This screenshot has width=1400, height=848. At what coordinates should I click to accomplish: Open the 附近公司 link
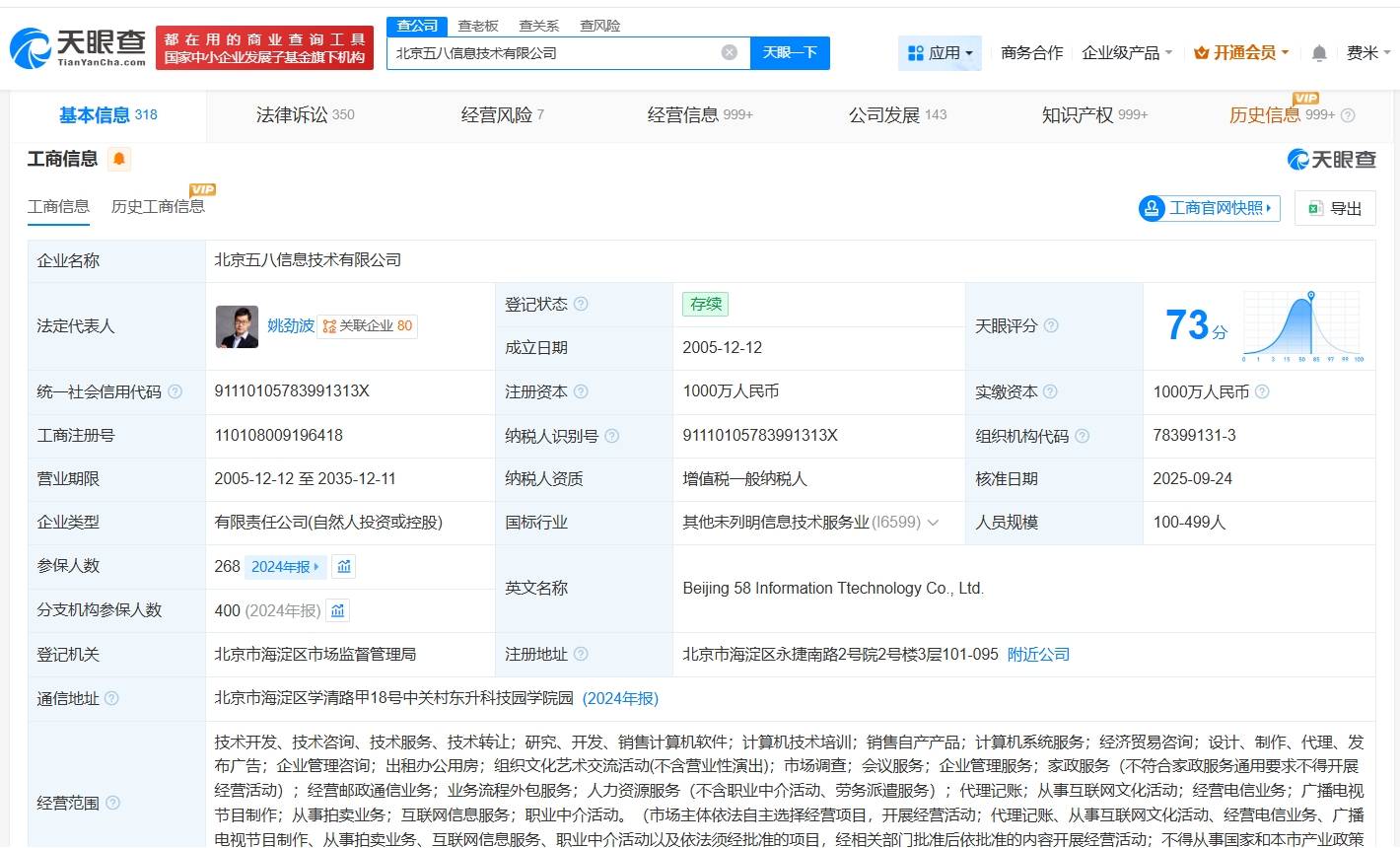click(x=1038, y=654)
